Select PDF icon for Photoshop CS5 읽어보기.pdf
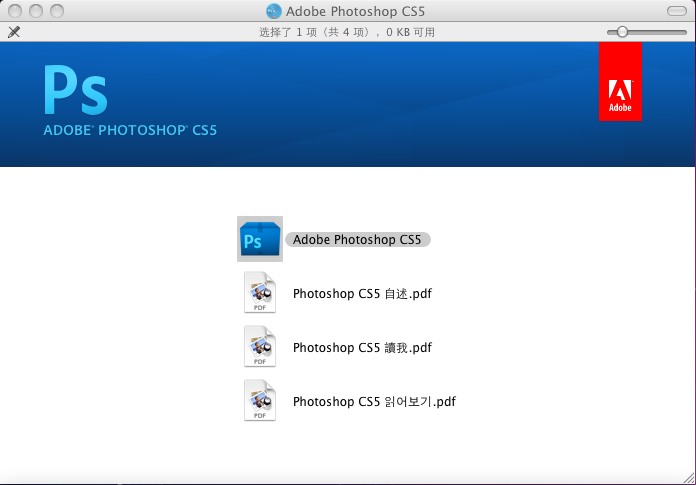 pyautogui.click(x=260, y=401)
